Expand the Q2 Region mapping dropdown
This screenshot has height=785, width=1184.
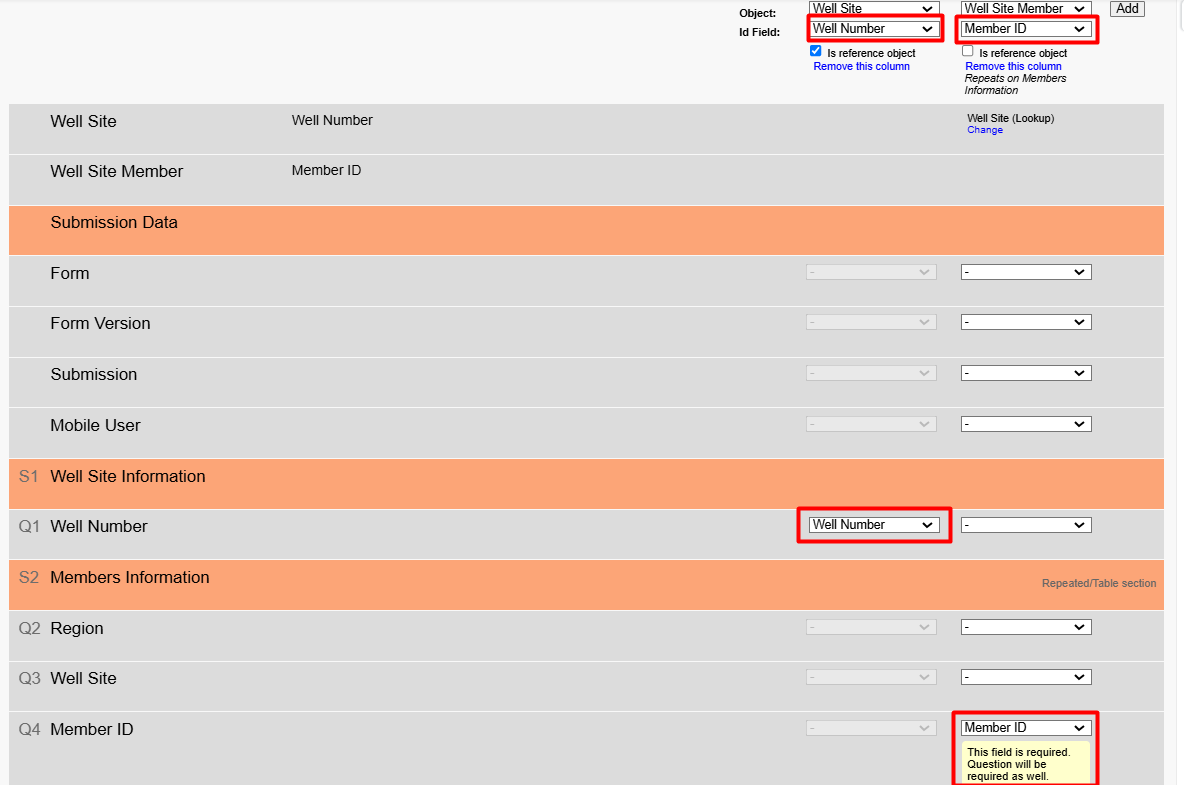click(1025, 627)
